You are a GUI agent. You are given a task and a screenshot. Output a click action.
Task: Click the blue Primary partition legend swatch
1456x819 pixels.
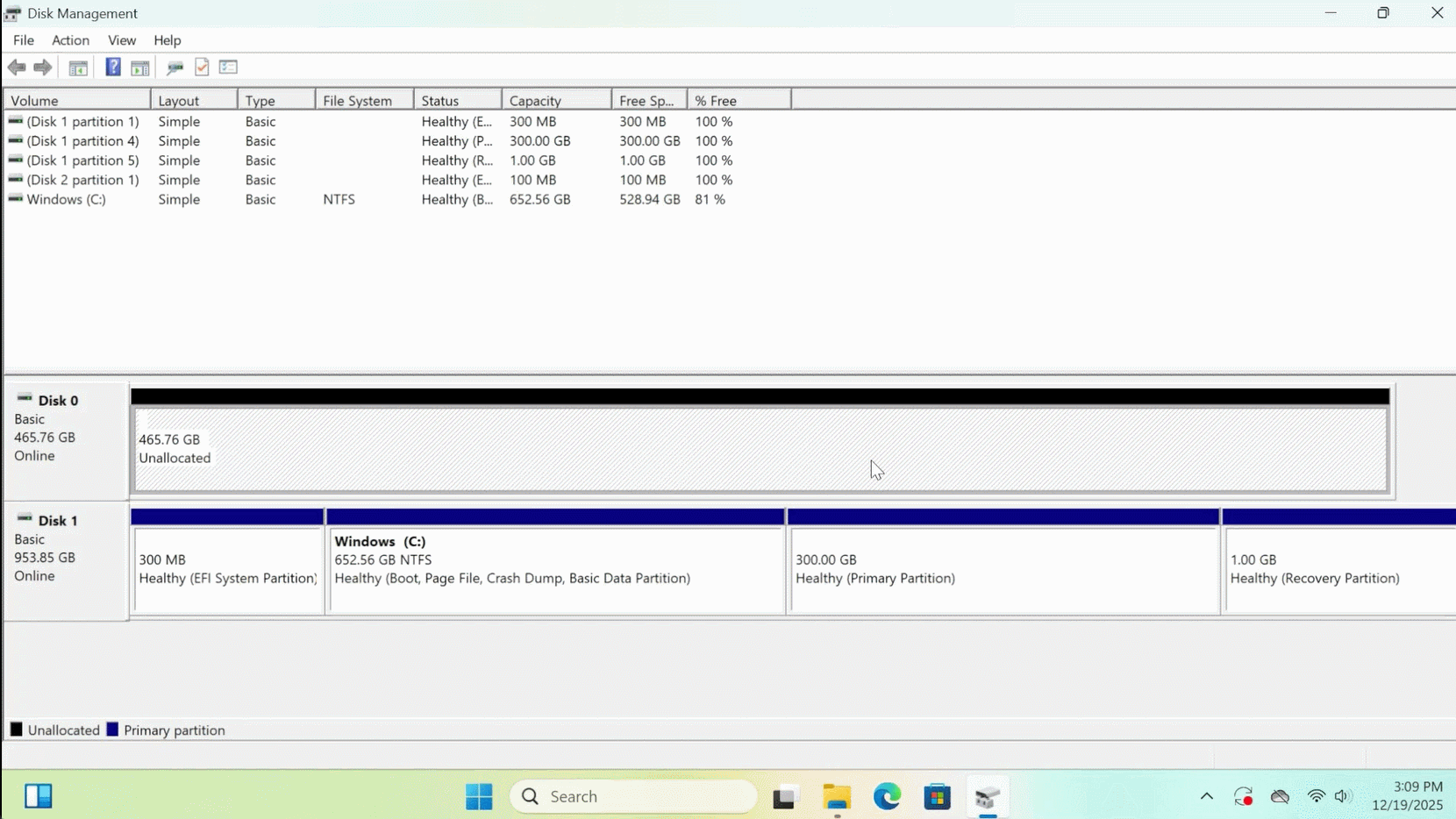tap(112, 730)
